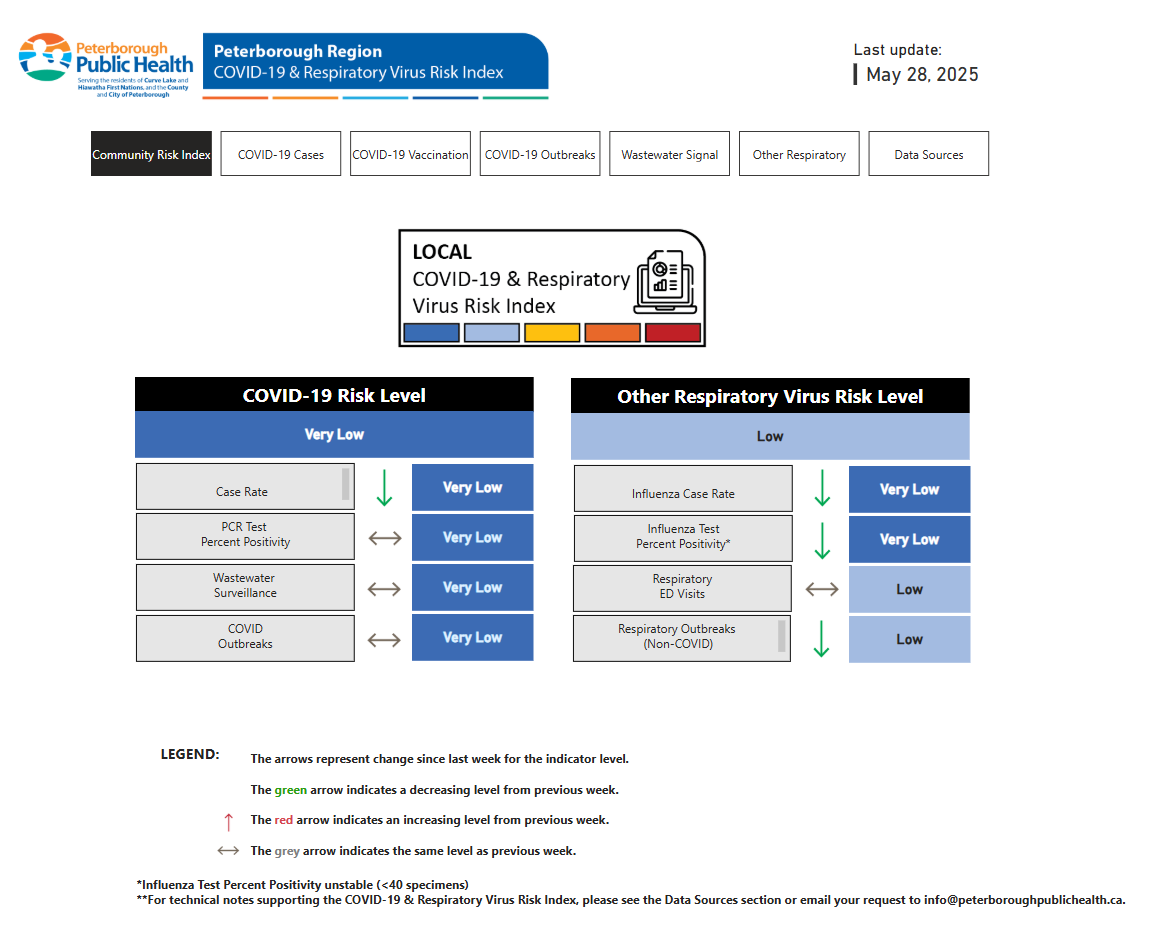Click grey arrow beside COVID Outbreaks
The height and width of the screenshot is (935, 1152).
384,640
